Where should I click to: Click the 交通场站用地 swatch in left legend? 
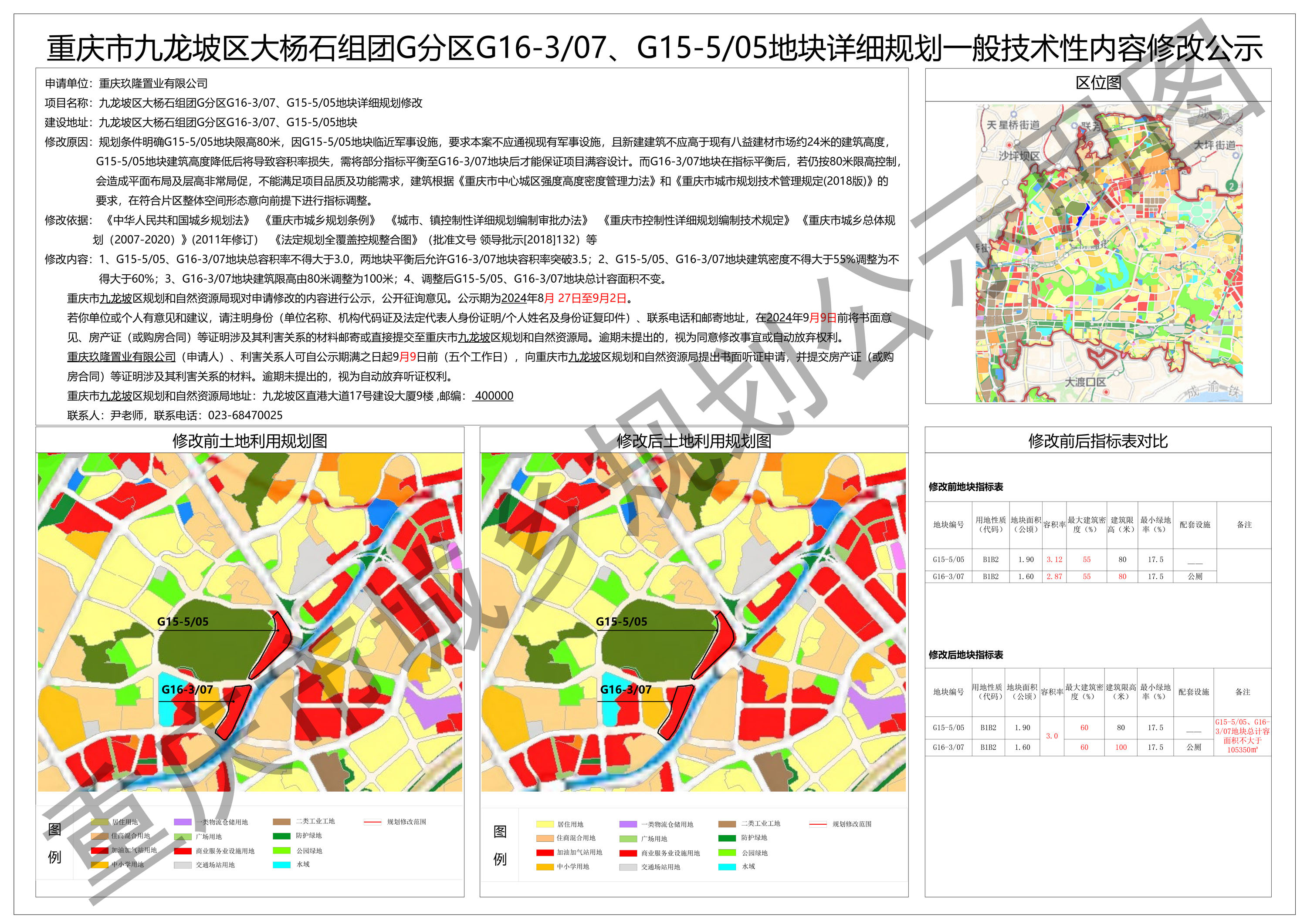(183, 865)
